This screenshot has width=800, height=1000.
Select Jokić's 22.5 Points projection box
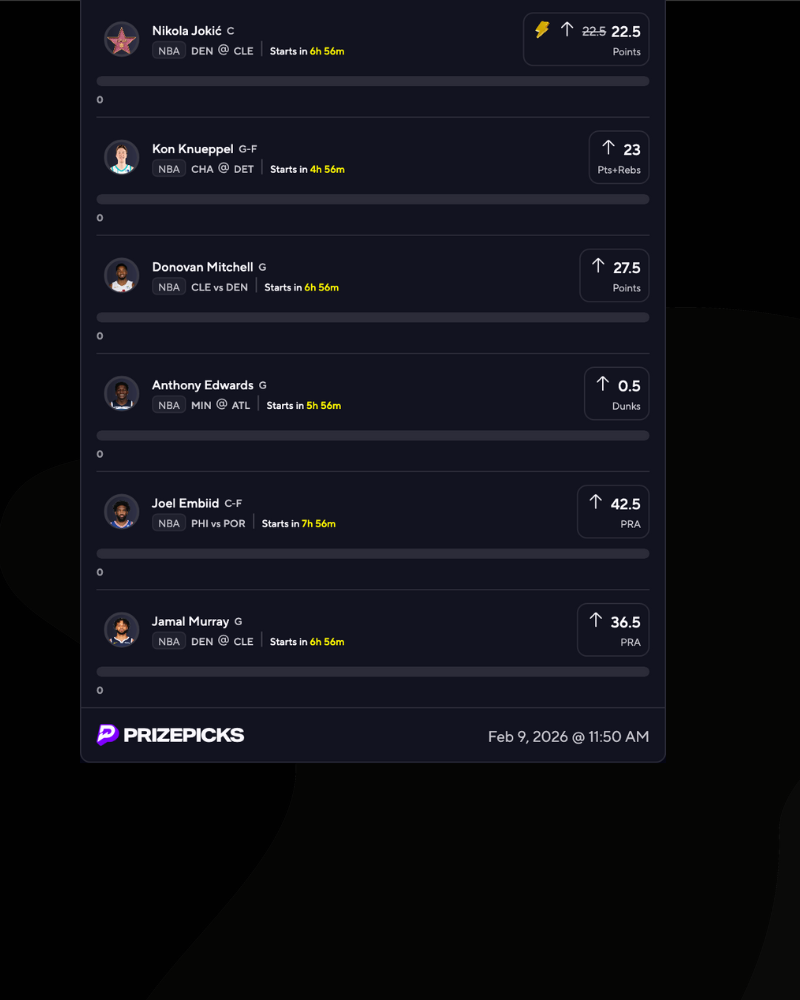pyautogui.click(x=586, y=40)
